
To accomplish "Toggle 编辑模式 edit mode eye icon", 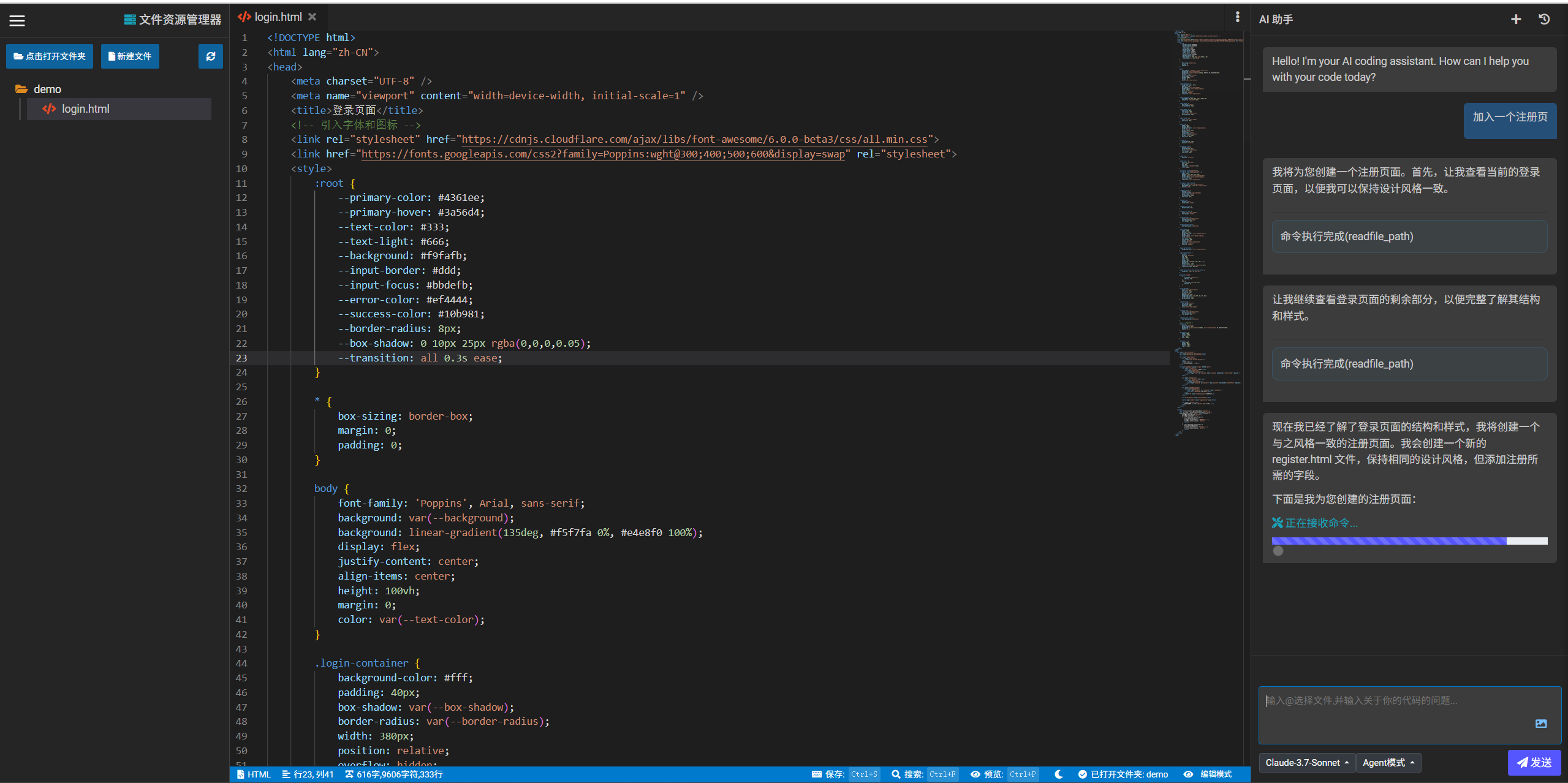I will pyautogui.click(x=1188, y=775).
